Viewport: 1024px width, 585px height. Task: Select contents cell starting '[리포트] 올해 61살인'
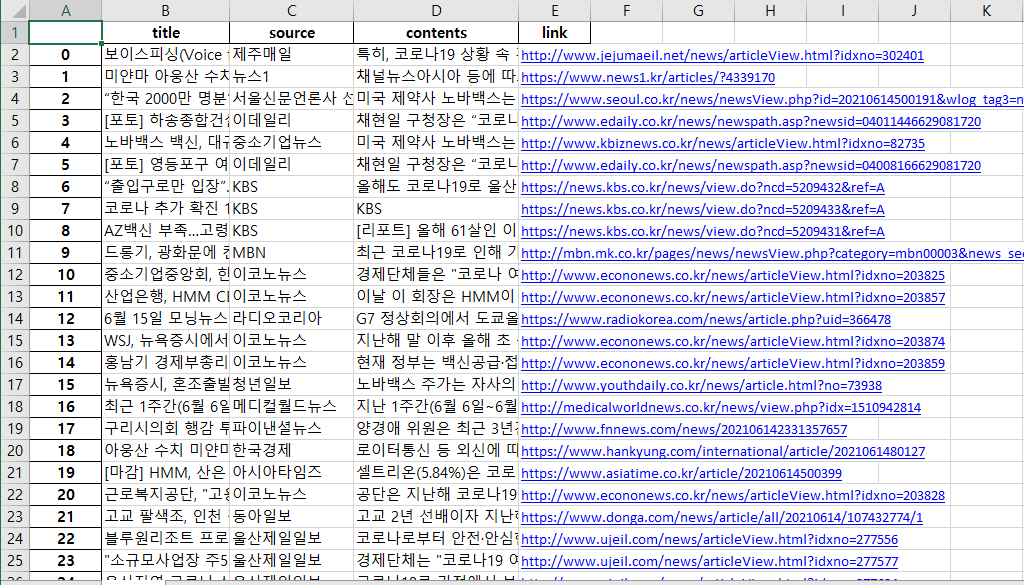pos(436,230)
